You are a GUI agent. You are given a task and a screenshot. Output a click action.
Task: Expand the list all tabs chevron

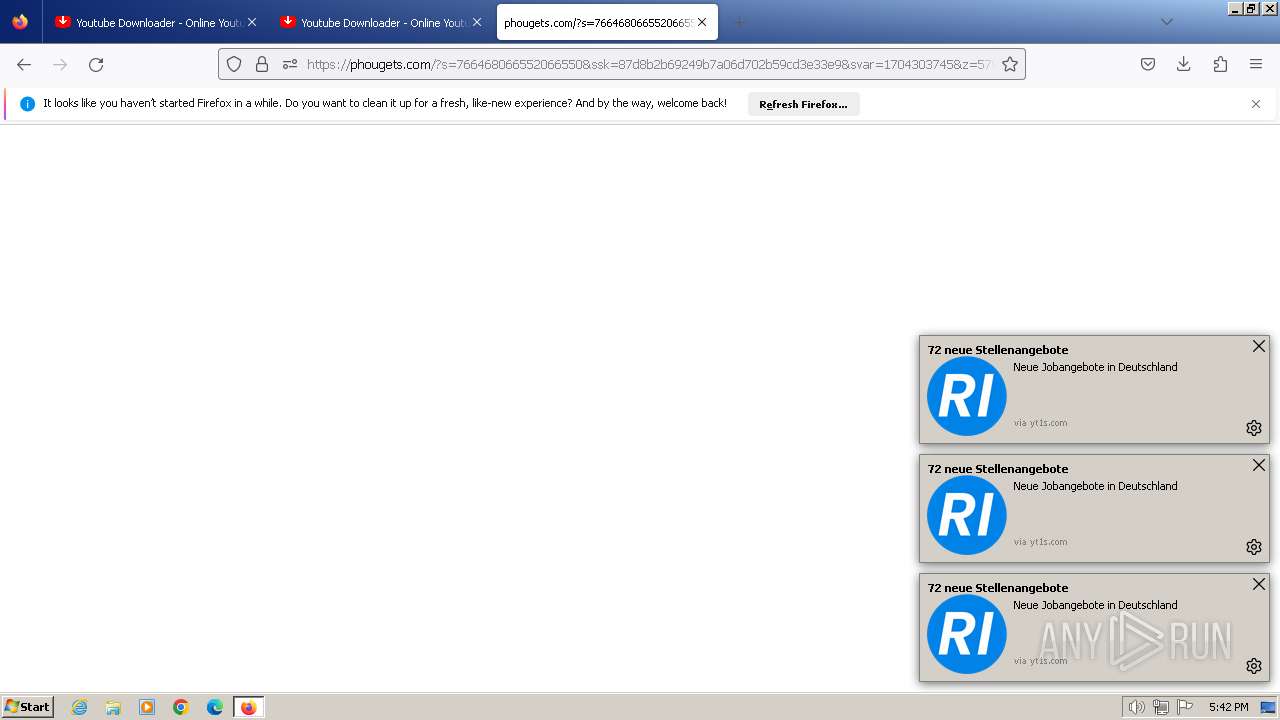pyautogui.click(x=1166, y=22)
